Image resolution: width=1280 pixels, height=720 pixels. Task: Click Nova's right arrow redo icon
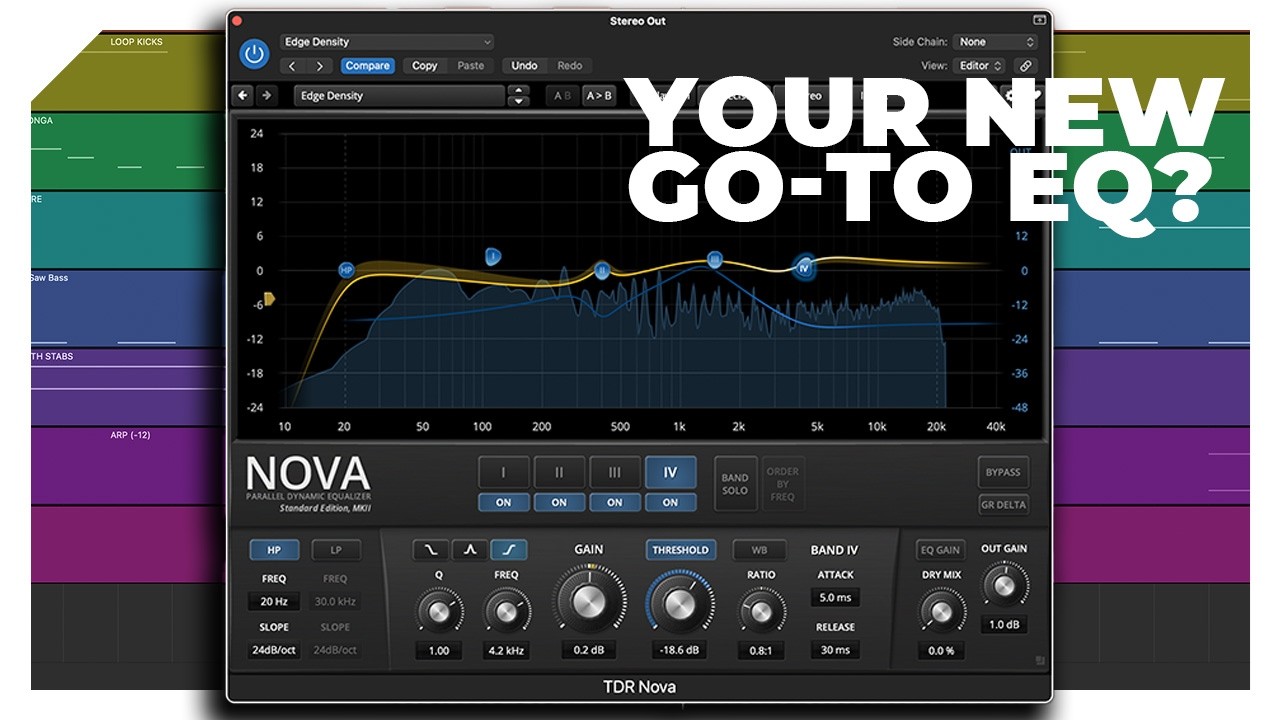tap(266, 96)
